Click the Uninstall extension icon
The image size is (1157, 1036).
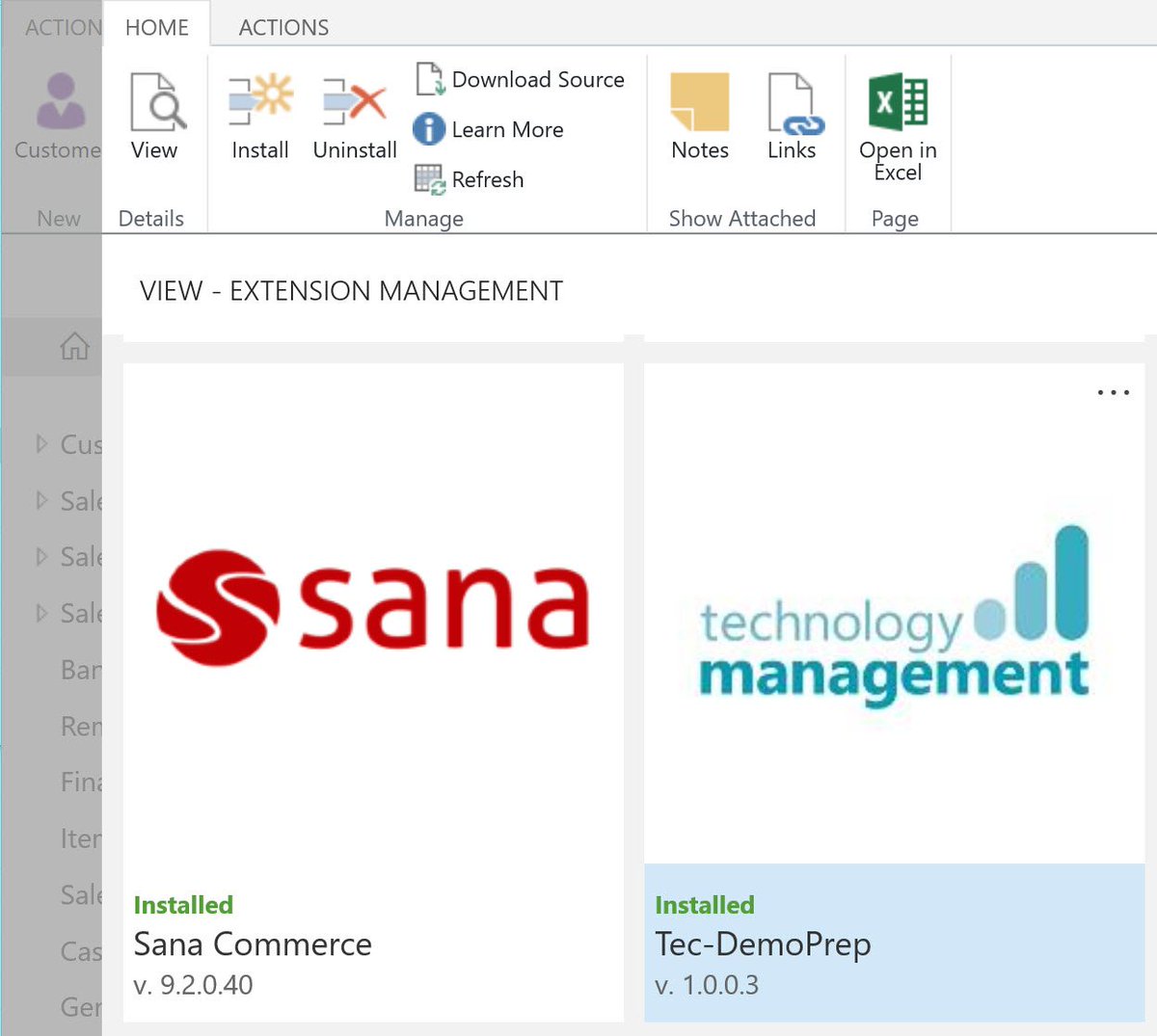pos(354,102)
